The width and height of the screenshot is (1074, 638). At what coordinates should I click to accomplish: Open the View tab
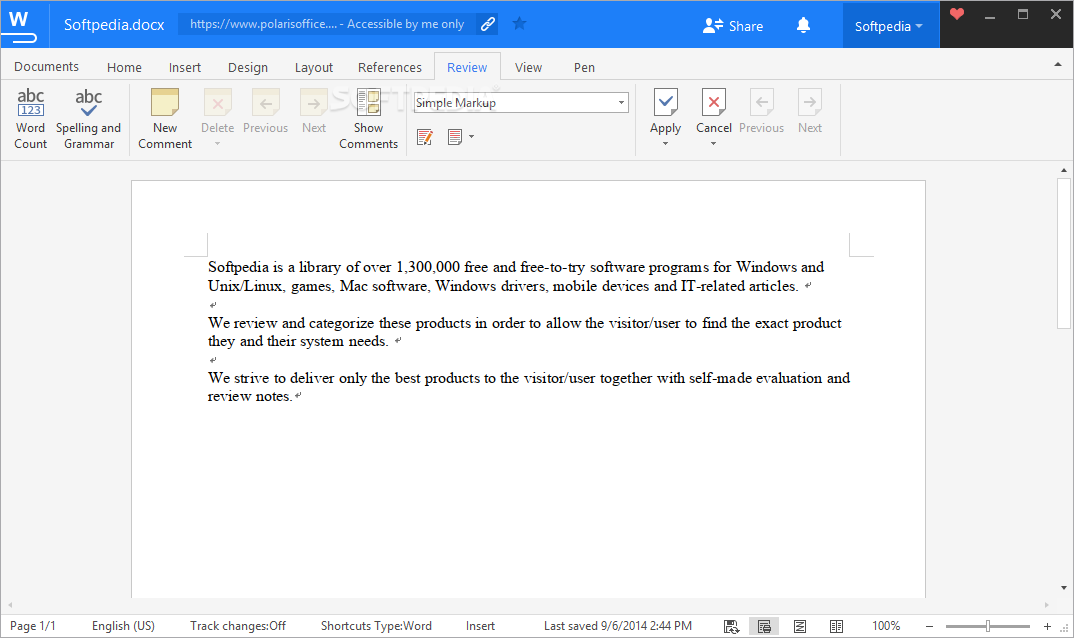click(x=528, y=67)
